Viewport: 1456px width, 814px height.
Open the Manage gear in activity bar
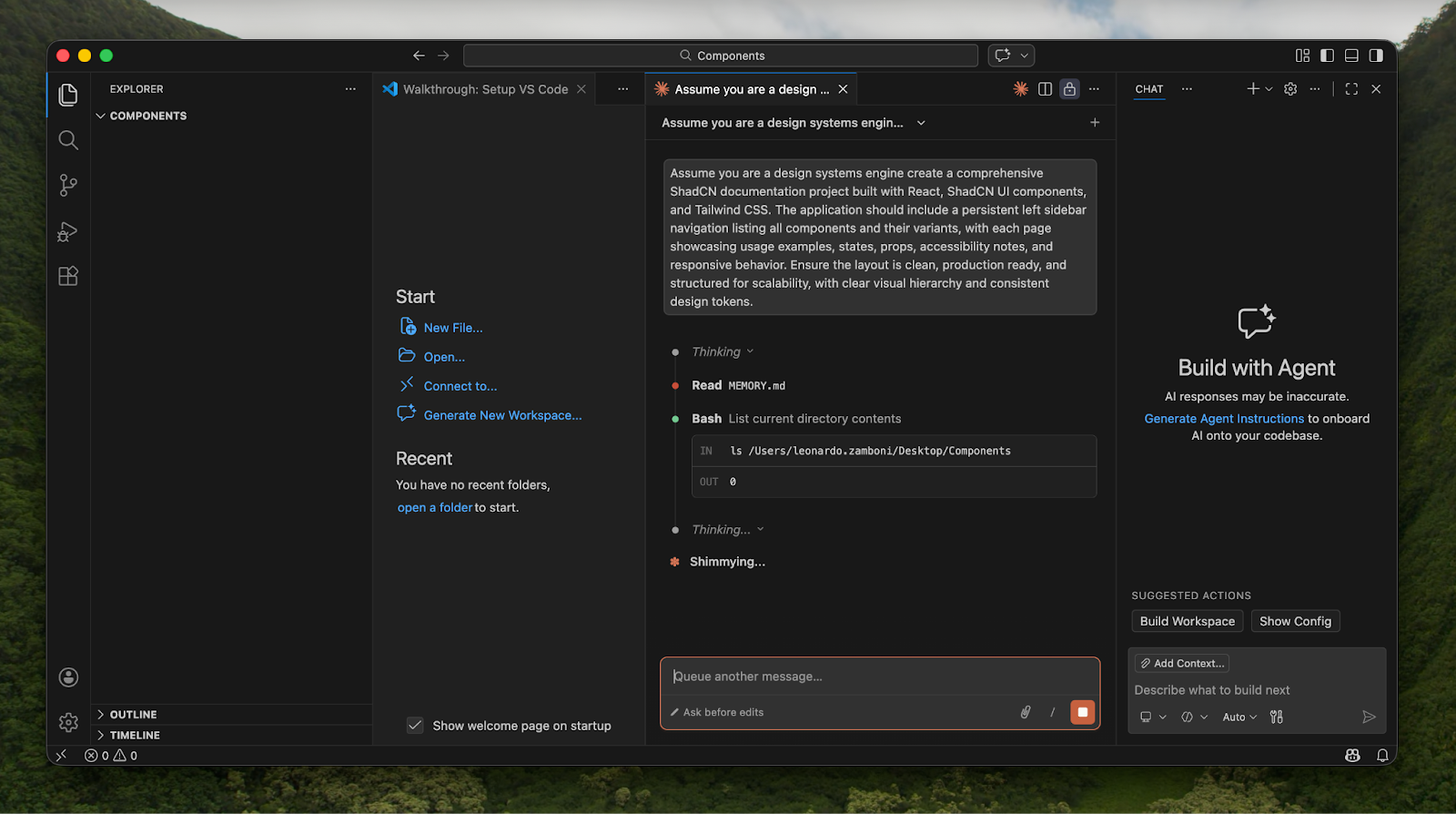coord(68,722)
